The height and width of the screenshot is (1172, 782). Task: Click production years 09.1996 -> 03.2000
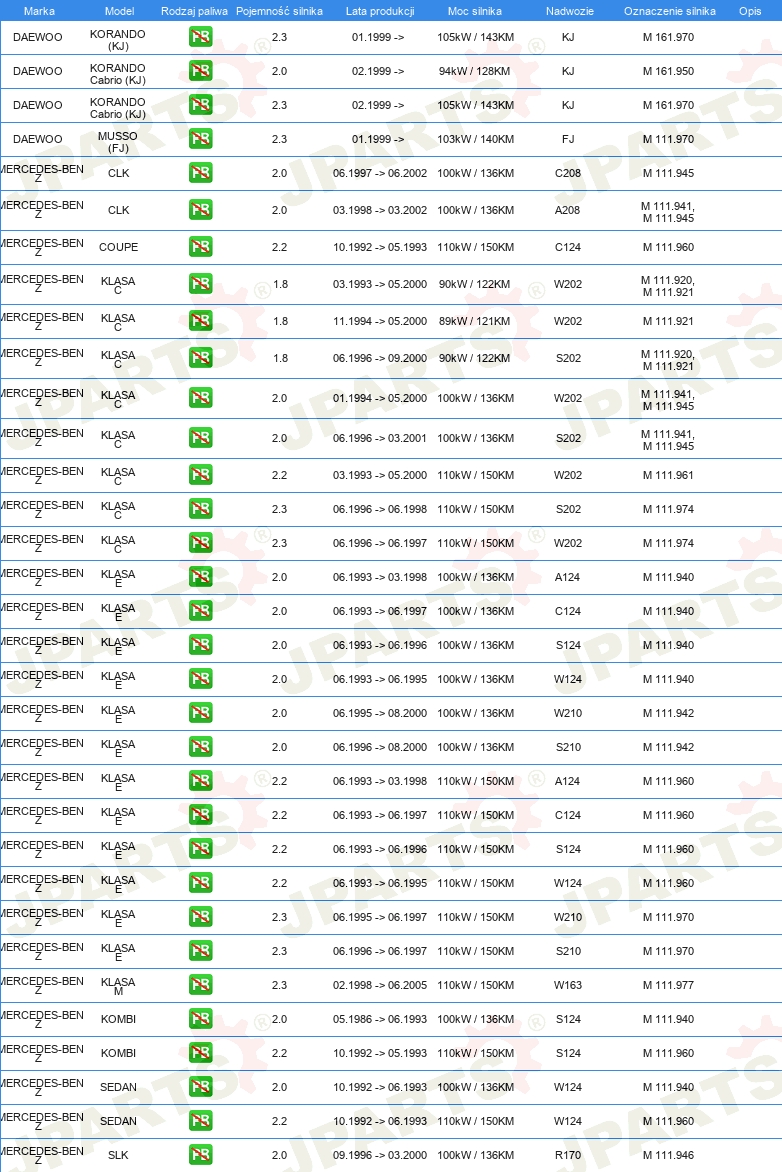[380, 1155]
